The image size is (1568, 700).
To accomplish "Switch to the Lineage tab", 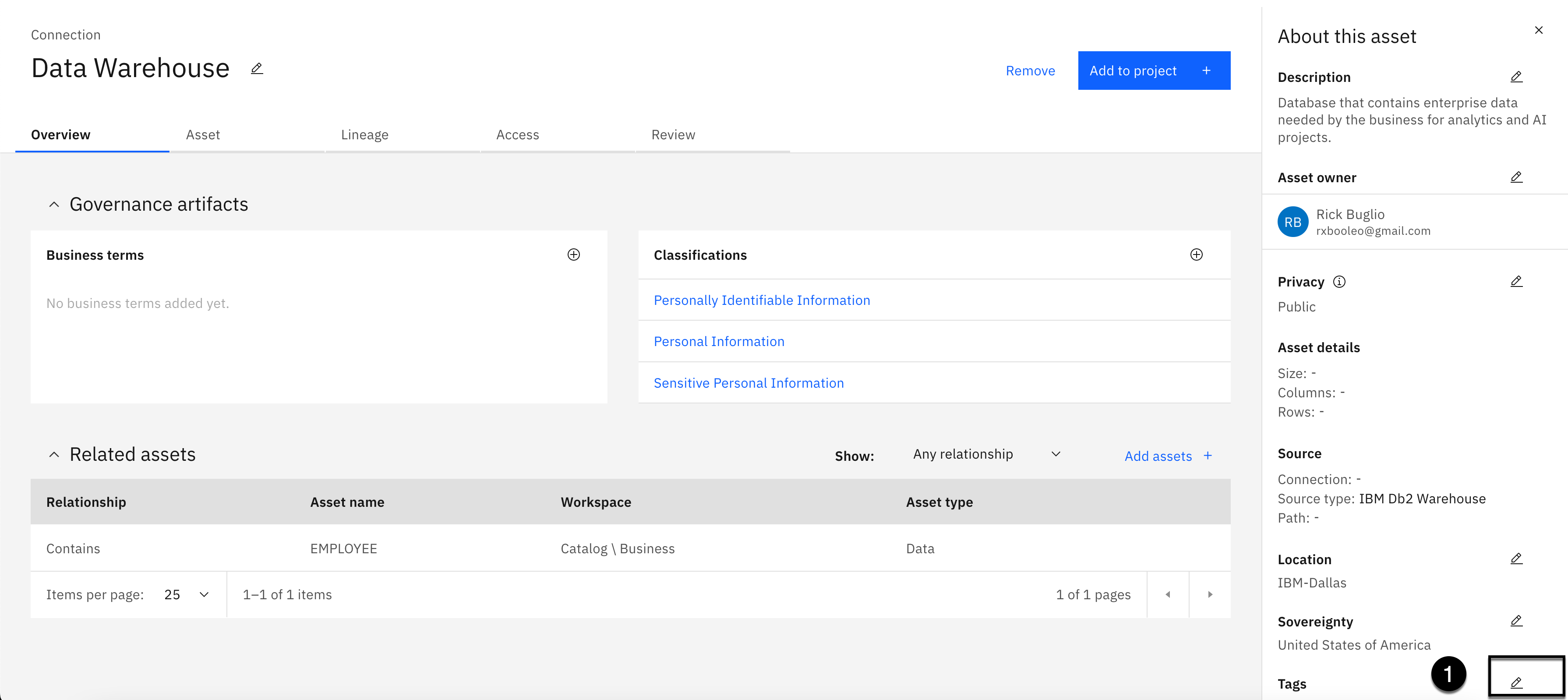I will [x=364, y=134].
